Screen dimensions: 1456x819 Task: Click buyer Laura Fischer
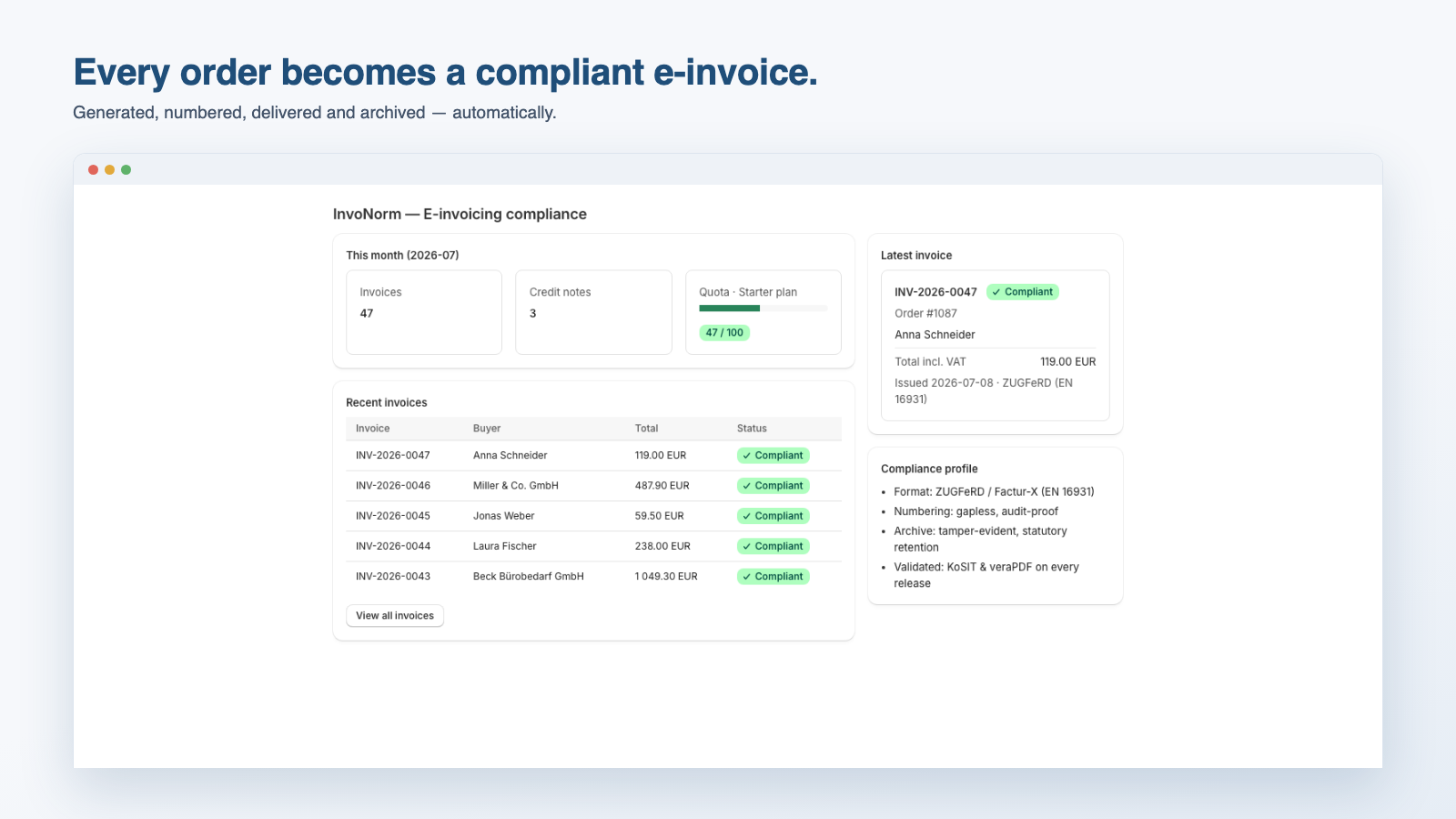click(505, 547)
